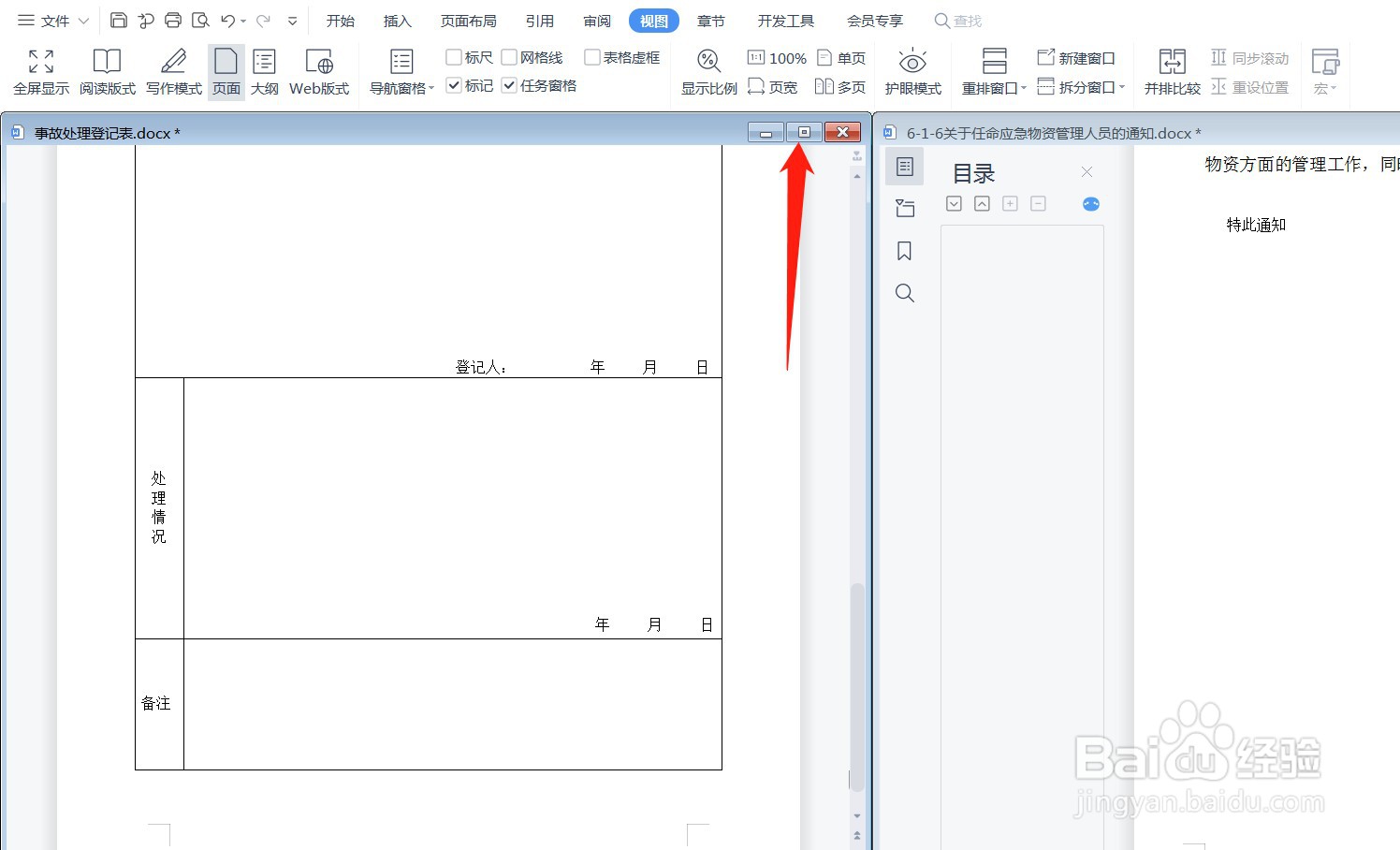Switch to the 插入 ribbon tab
The image size is (1400, 850).
(397, 20)
